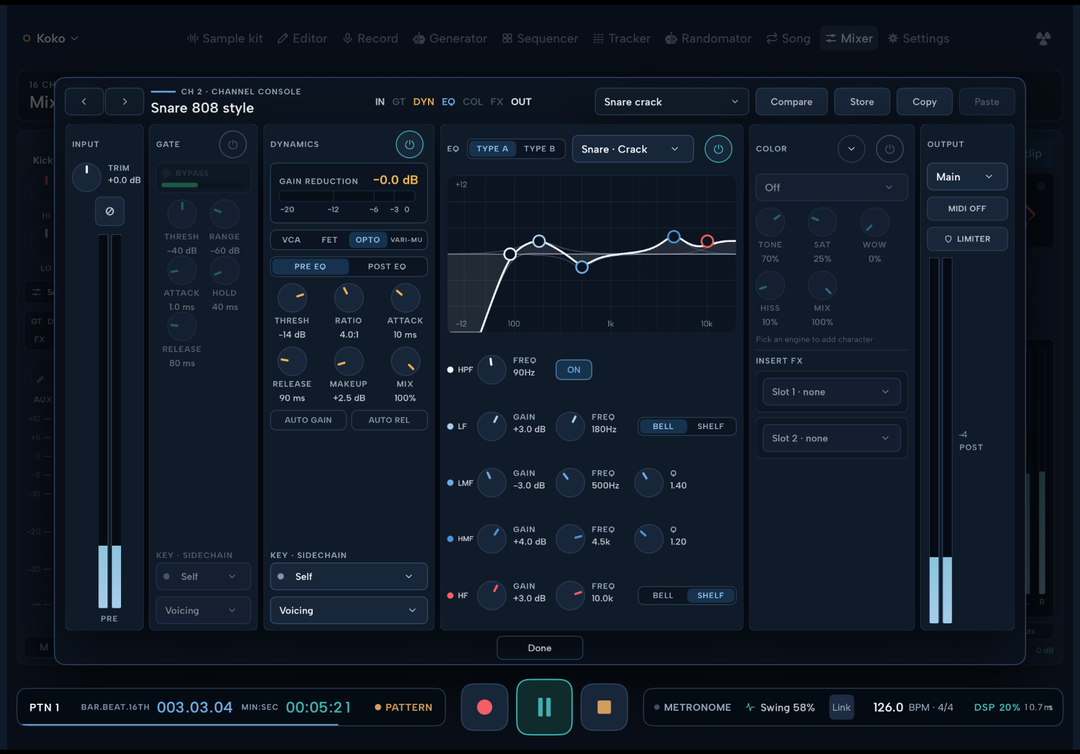Click the HPF Freq knob
This screenshot has width=1080, height=754.
point(492,370)
